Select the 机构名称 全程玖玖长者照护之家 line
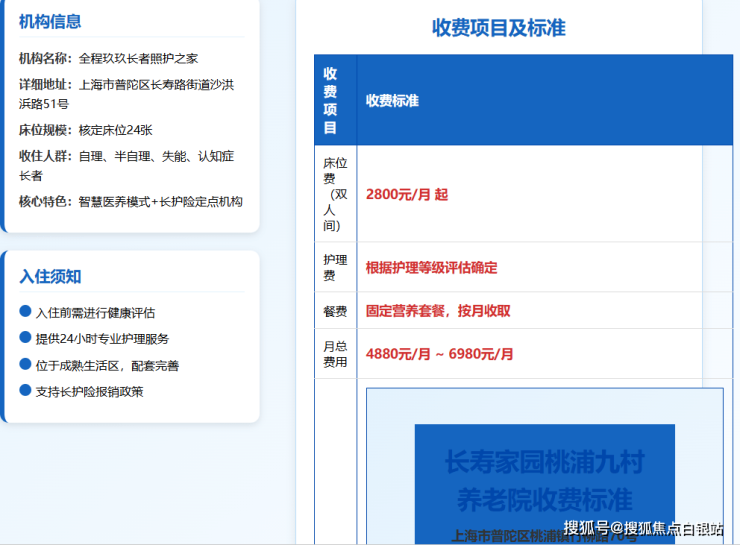The image size is (740, 545). (x=109, y=59)
